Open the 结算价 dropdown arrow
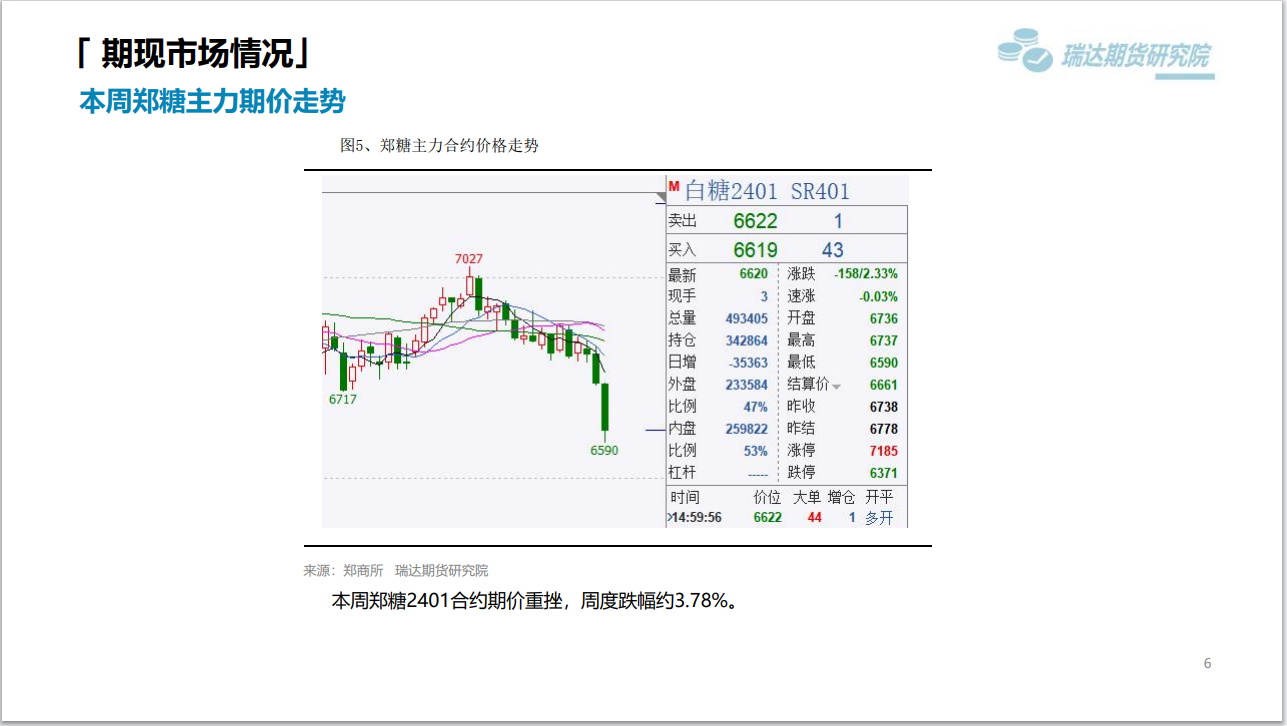Viewport: 1287px width, 726px height. click(x=836, y=387)
